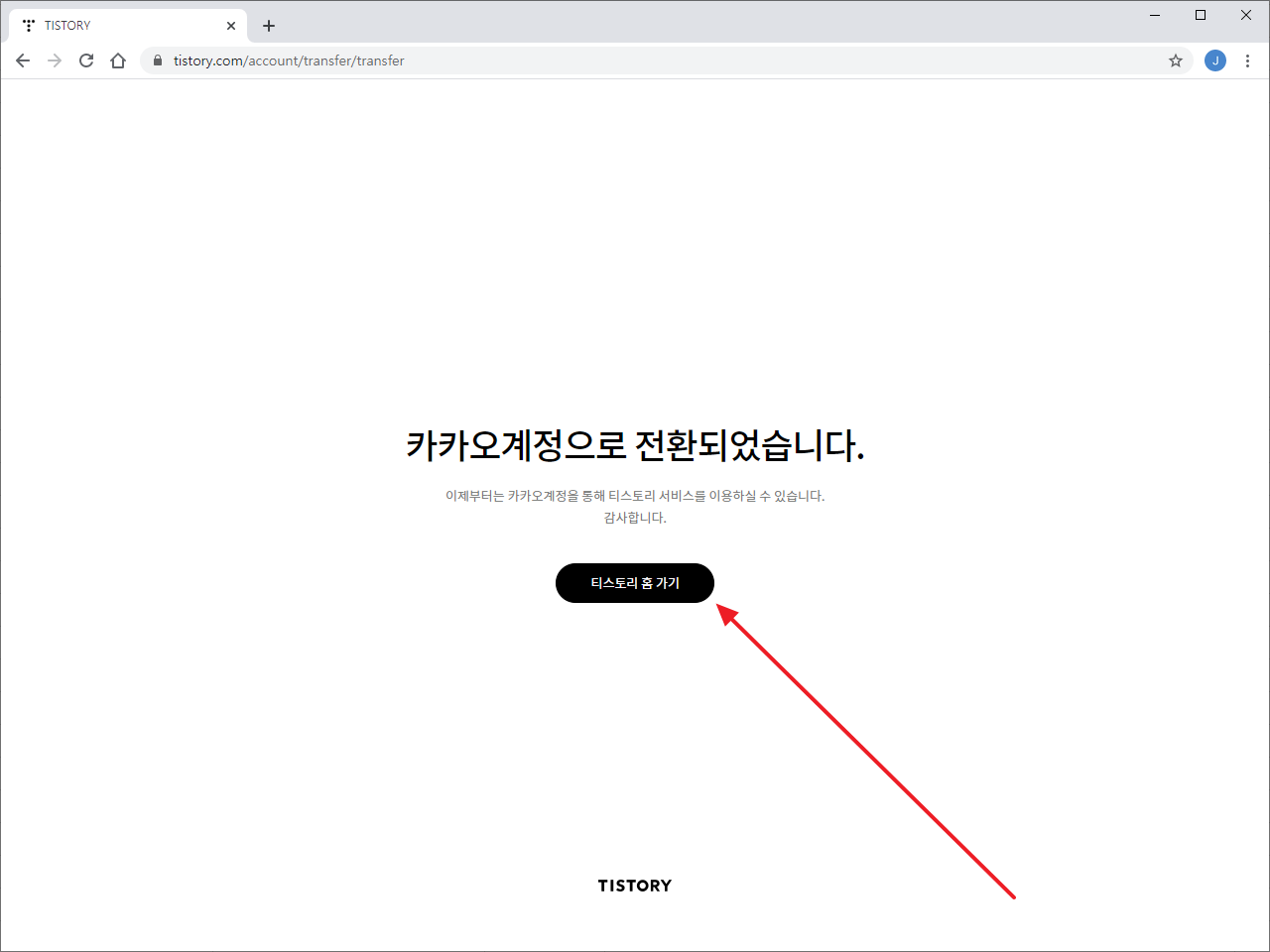Image resolution: width=1270 pixels, height=952 pixels.
Task: Maximize the Chrome window
Action: click(x=1201, y=15)
